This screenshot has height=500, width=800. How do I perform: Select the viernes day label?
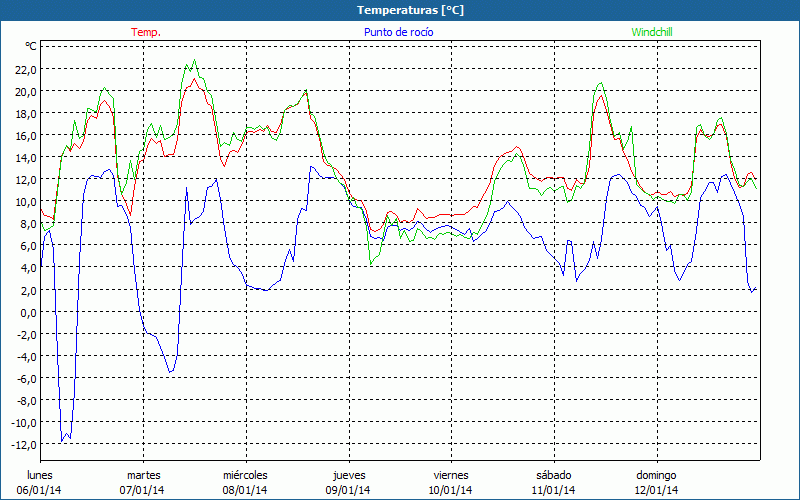(451, 475)
